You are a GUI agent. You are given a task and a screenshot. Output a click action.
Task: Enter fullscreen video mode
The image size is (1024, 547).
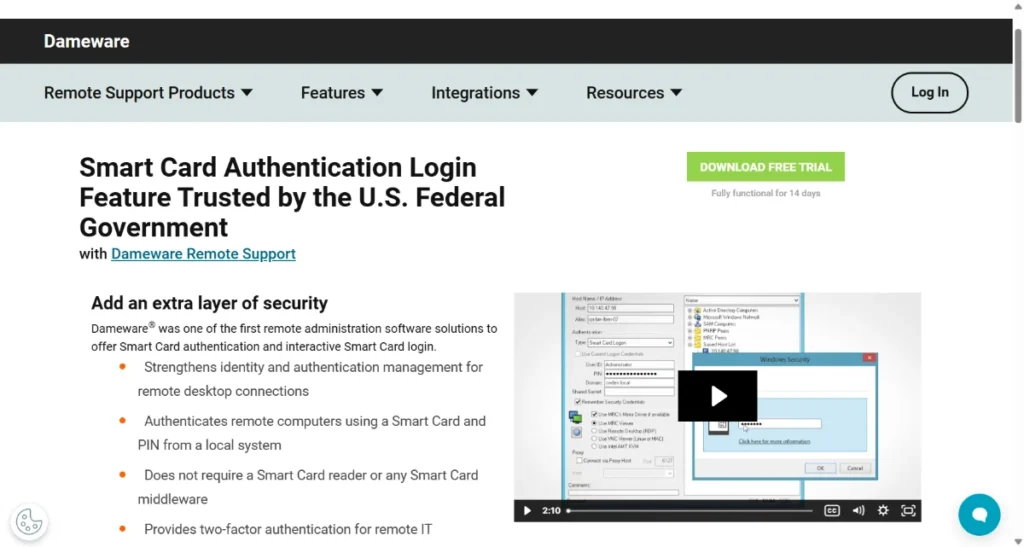pyautogui.click(x=908, y=510)
